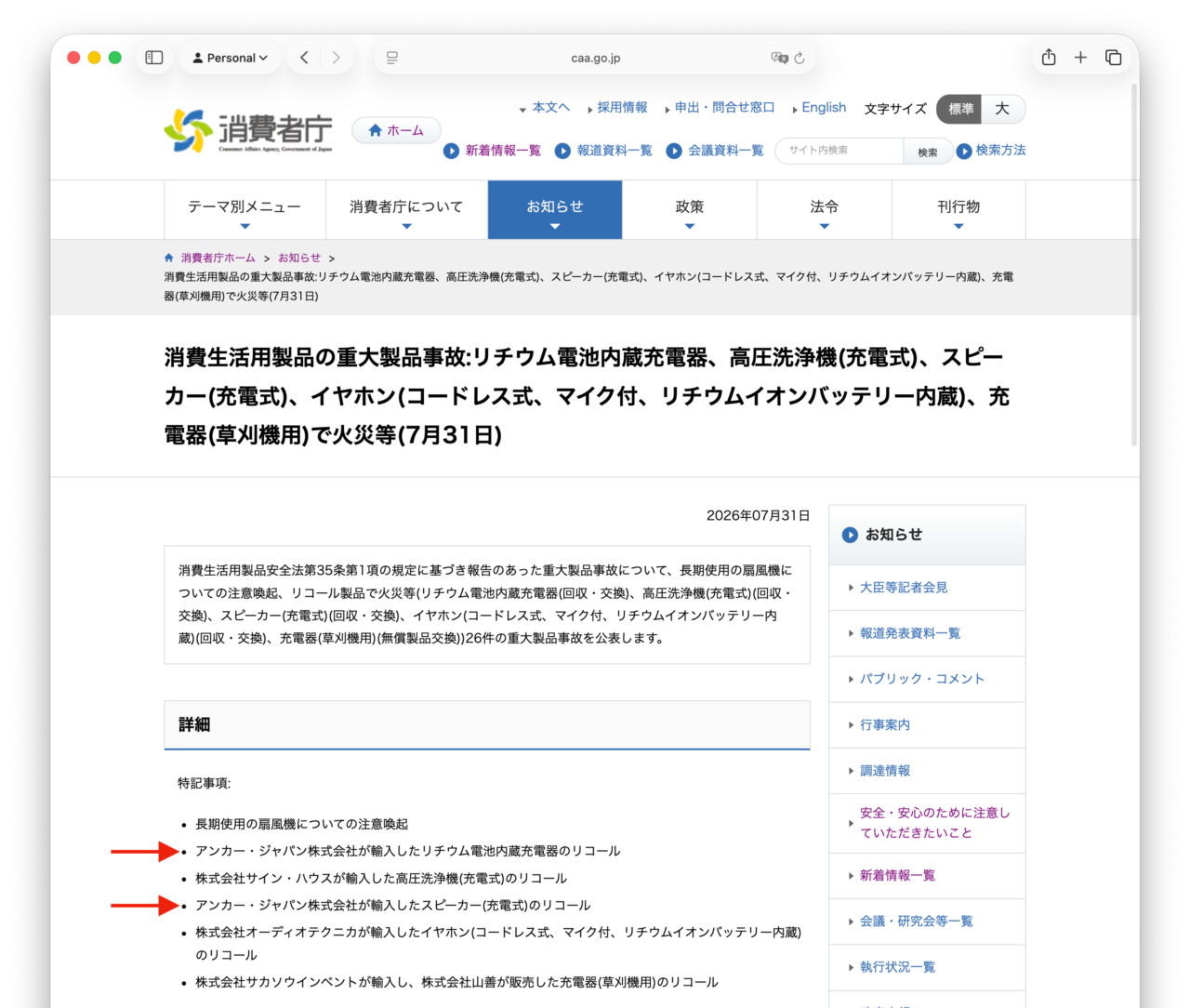The image size is (1190, 1008).
Task: Click 長期使用の扇風機についての注意喚起 item
Action: point(301,824)
